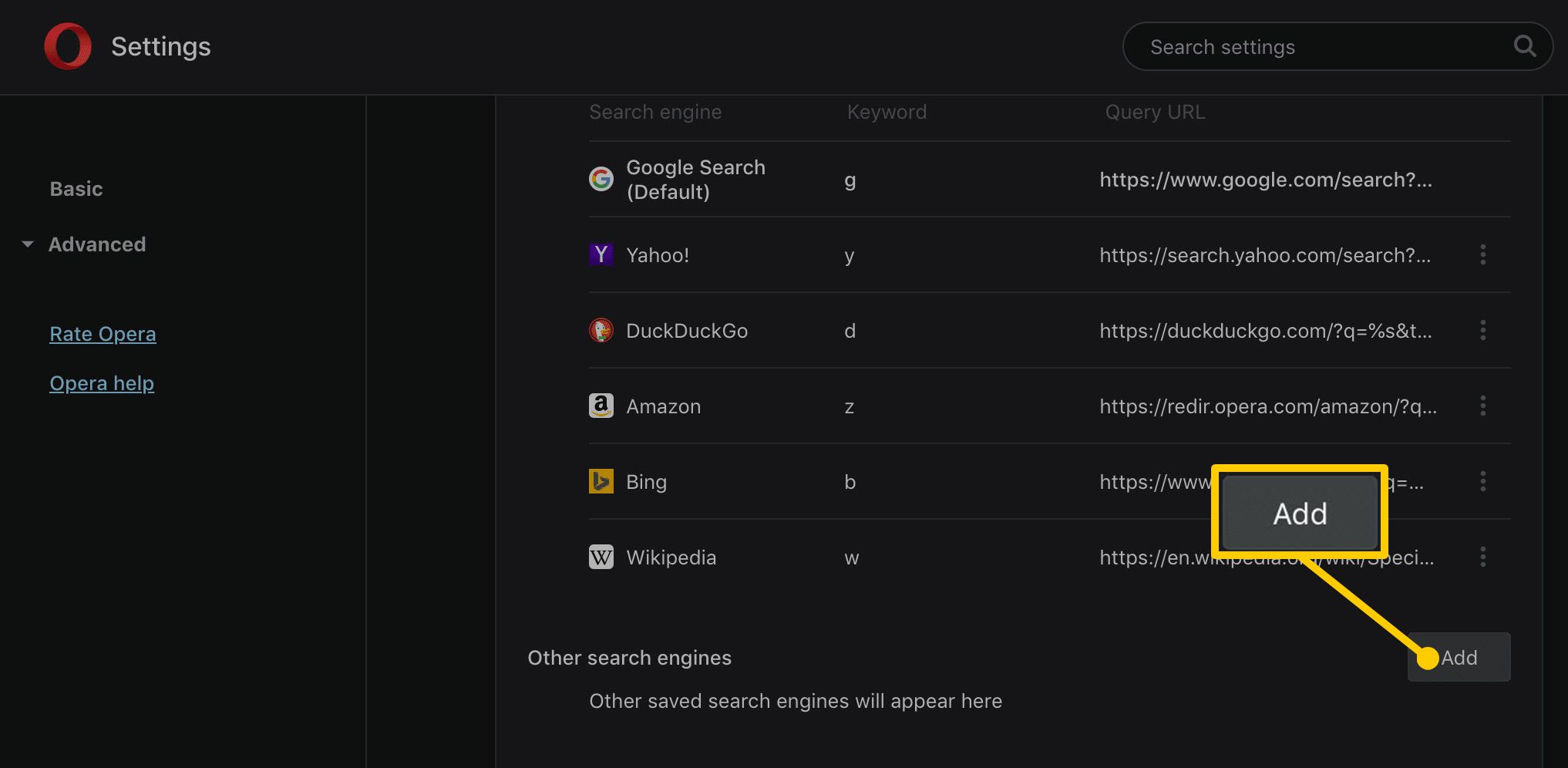The image size is (1568, 768).
Task: Open more options for the Bing row
Action: (1483, 482)
